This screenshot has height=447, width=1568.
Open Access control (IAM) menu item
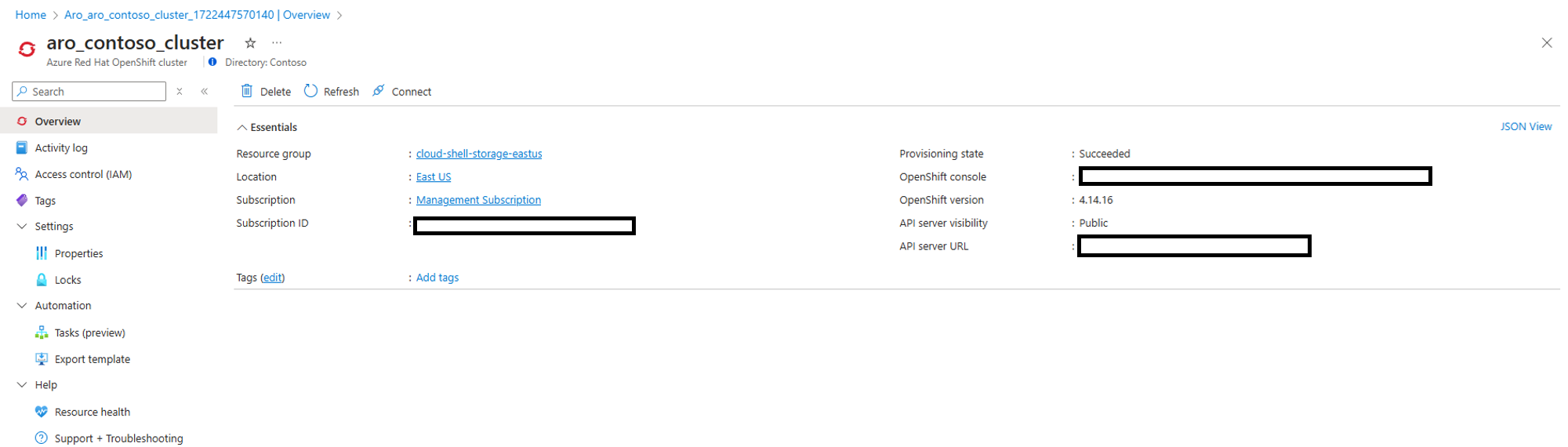tap(83, 174)
